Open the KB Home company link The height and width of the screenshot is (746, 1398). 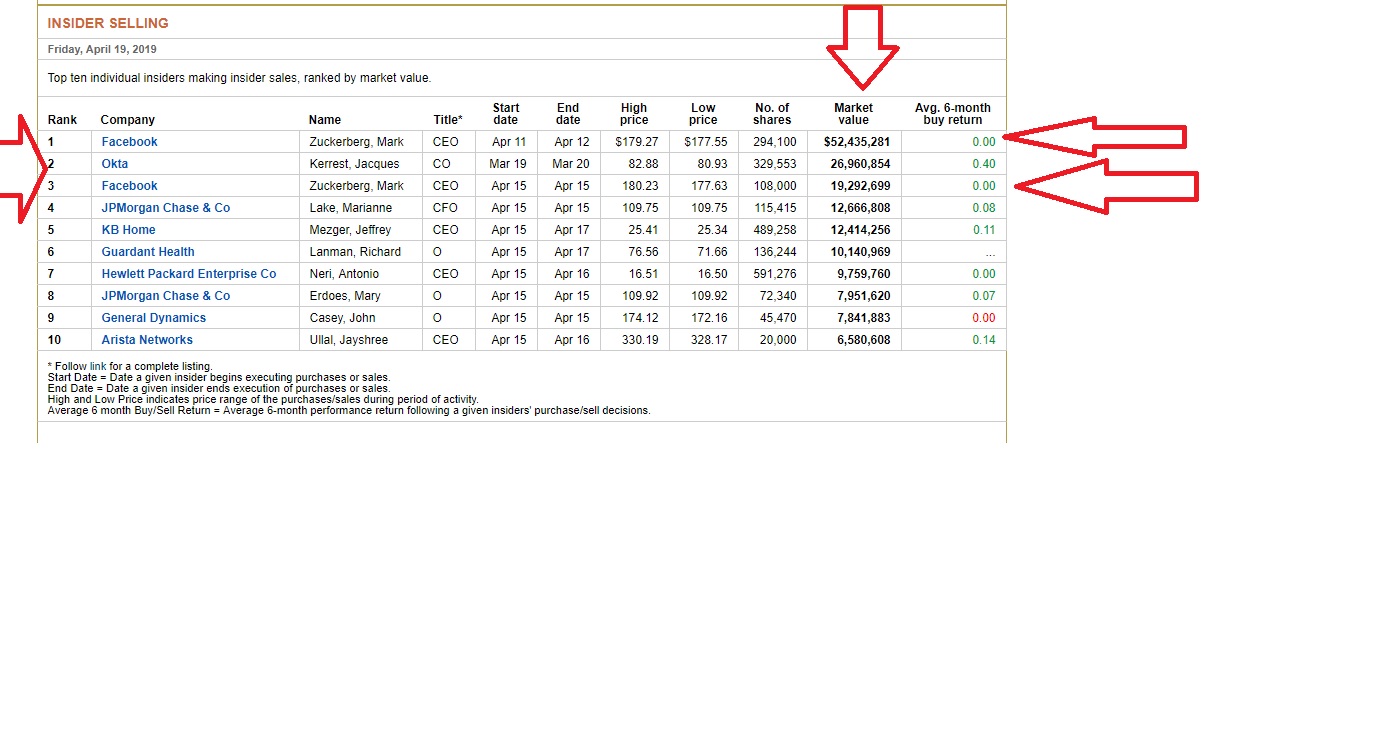pyautogui.click(x=128, y=230)
